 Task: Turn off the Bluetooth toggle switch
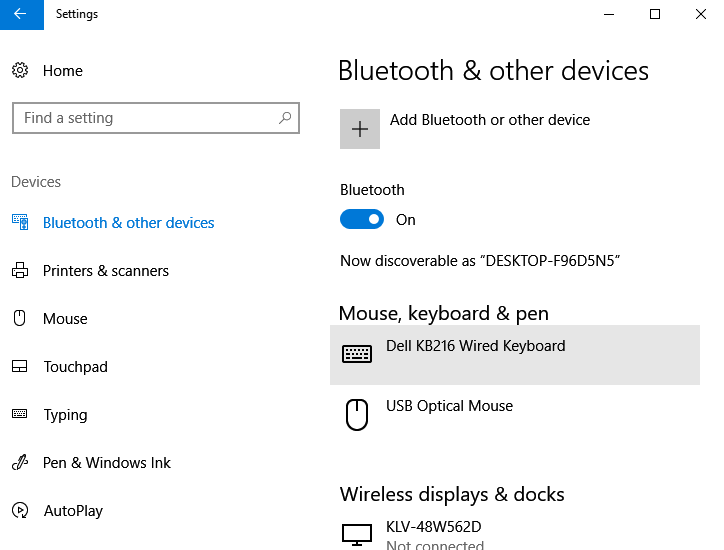point(362,219)
